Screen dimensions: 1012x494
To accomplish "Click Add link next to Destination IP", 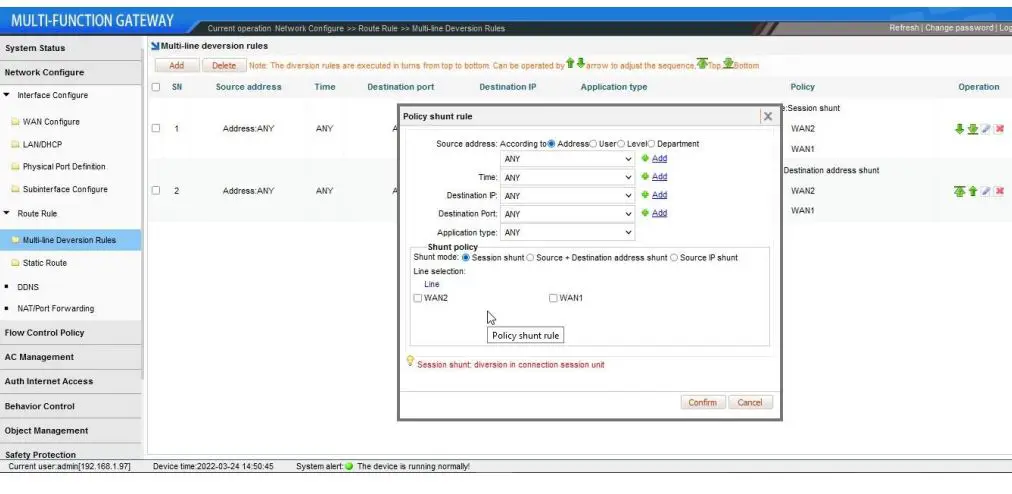I will [x=660, y=194].
